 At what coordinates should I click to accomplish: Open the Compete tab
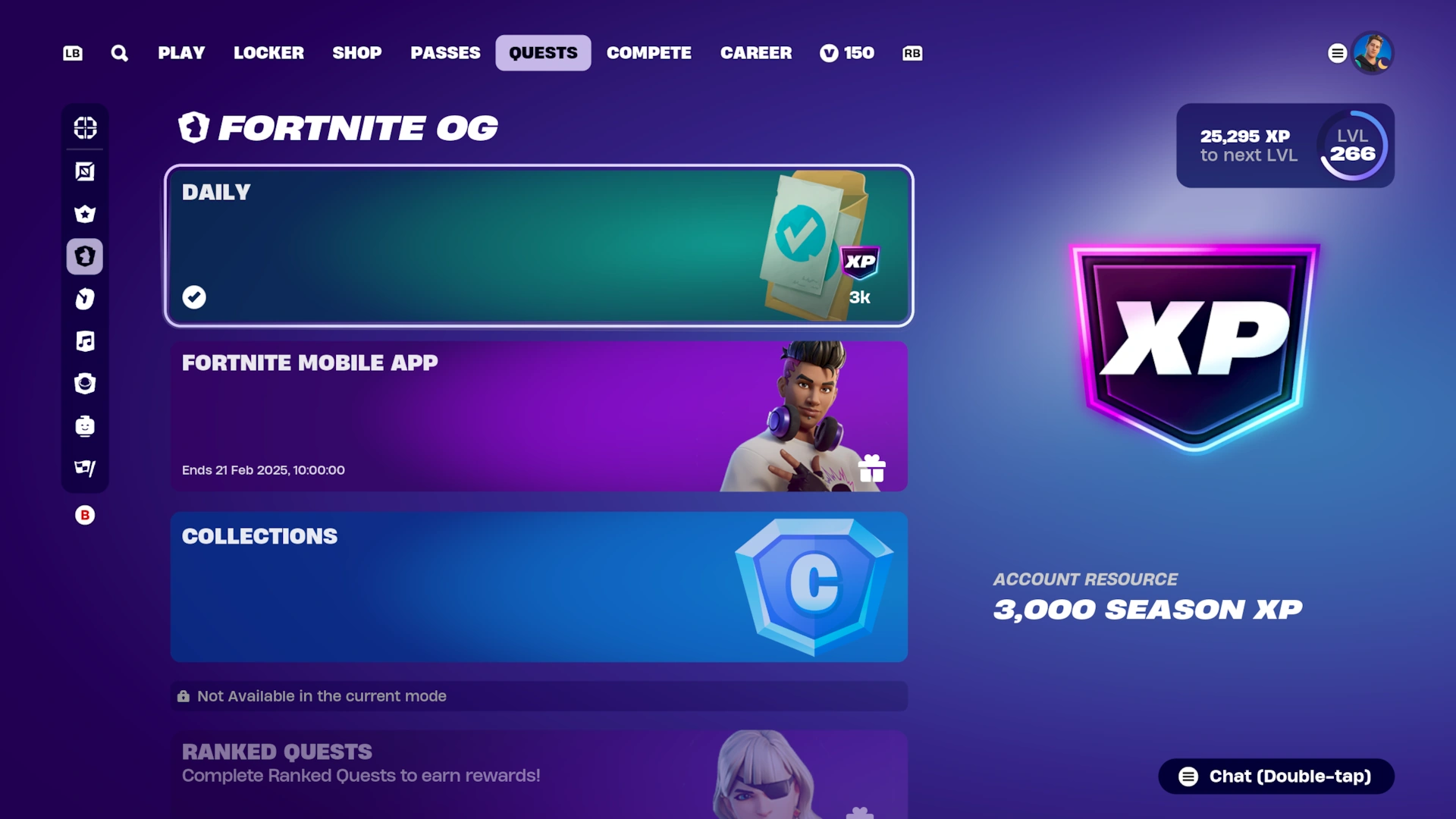tap(649, 53)
